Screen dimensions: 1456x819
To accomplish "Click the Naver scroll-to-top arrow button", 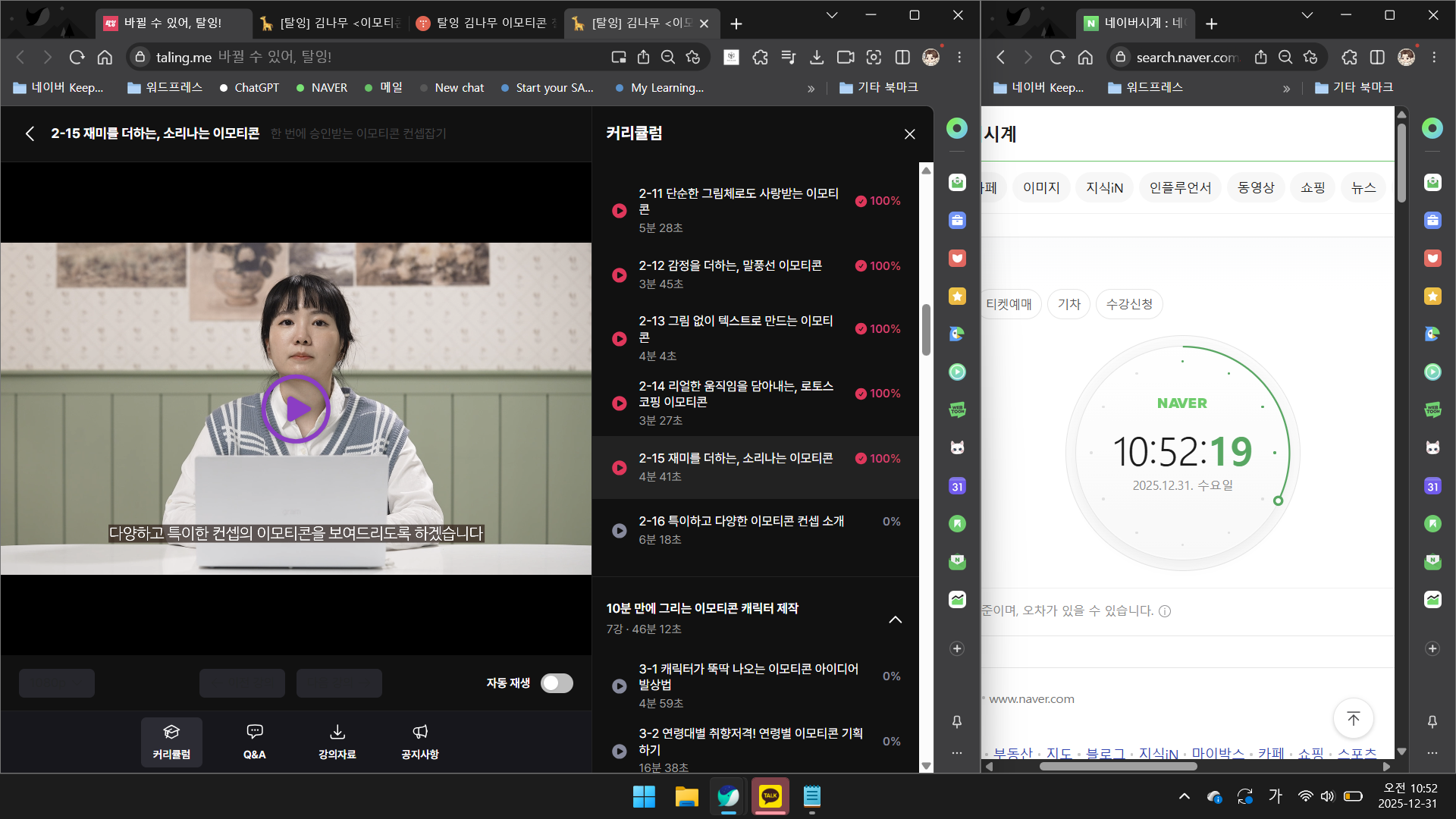I will (1353, 718).
